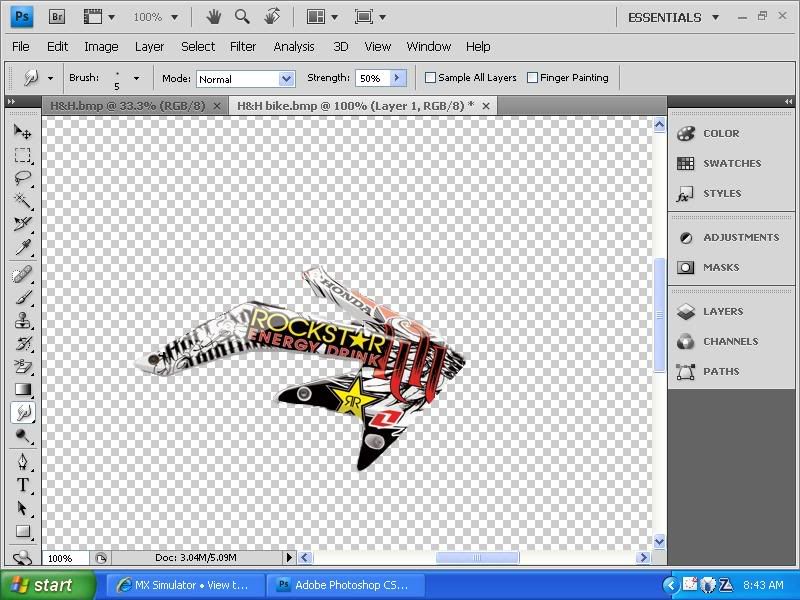Open the Strength slider arrow
This screenshot has width=800, height=600.
click(x=397, y=78)
